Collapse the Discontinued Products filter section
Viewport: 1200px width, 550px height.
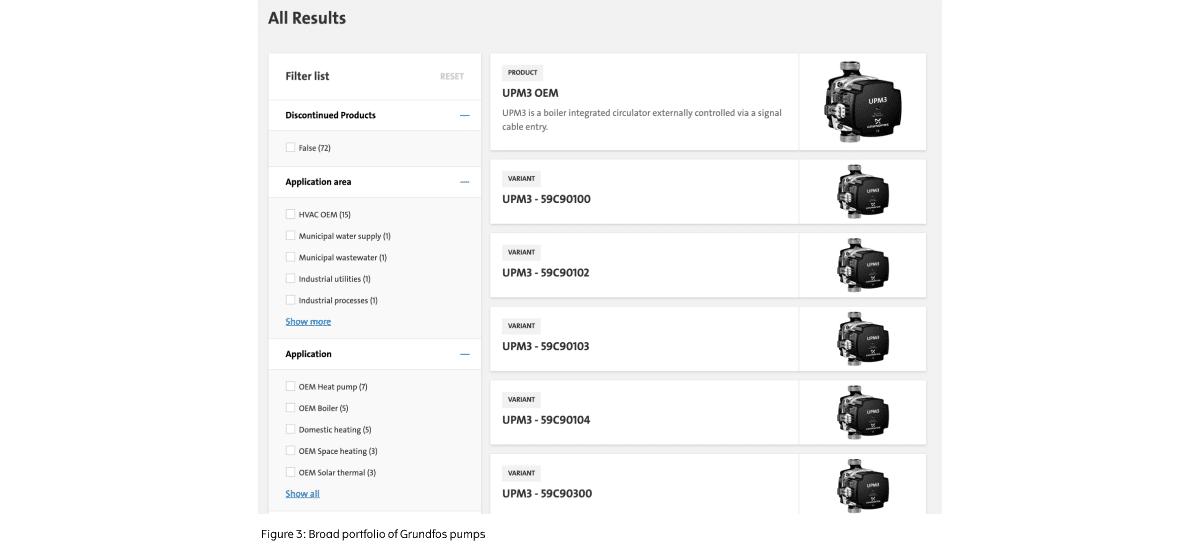pyautogui.click(x=464, y=116)
